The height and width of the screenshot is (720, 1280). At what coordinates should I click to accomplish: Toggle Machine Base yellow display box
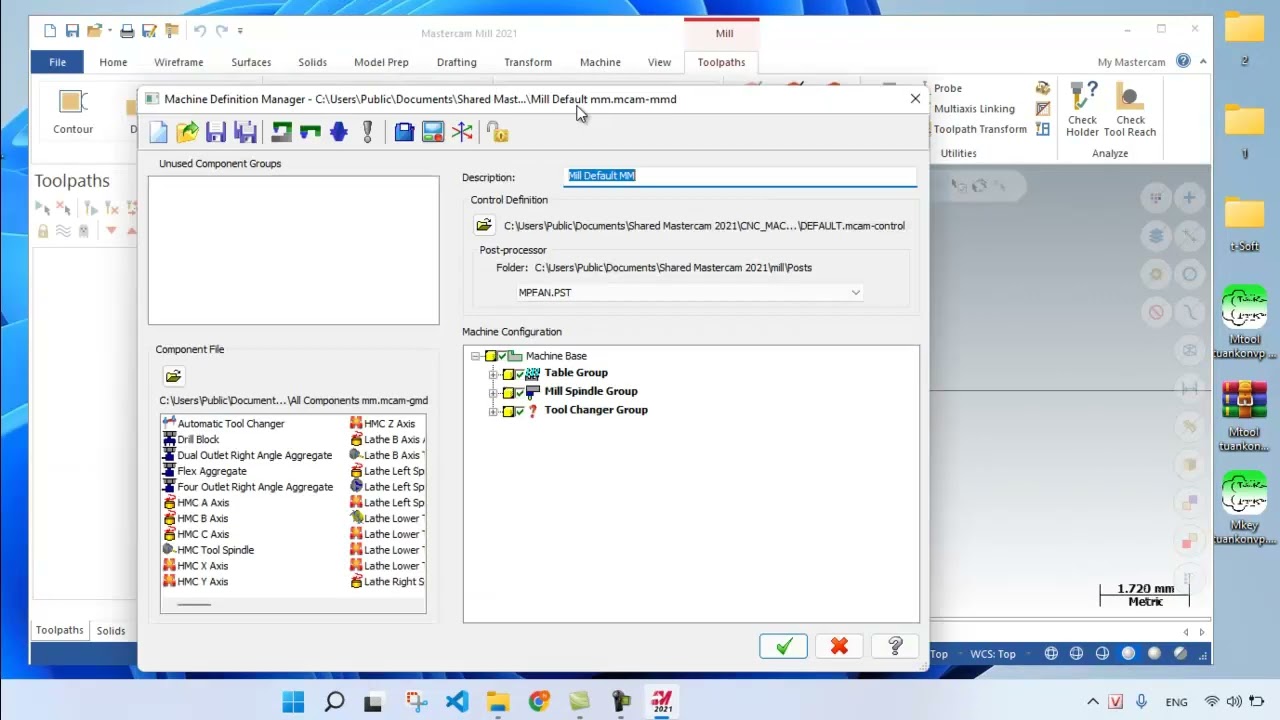click(490, 356)
